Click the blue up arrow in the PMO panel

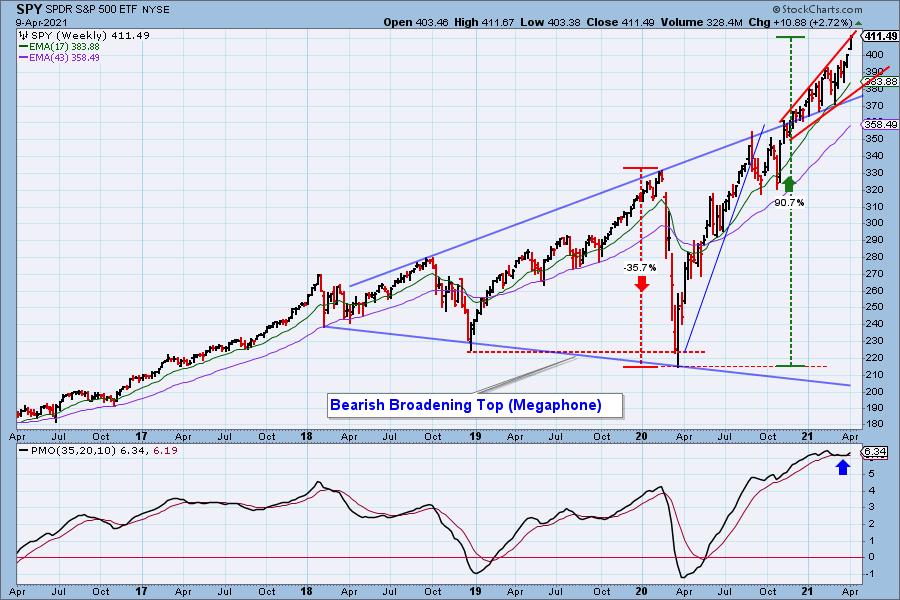tap(843, 467)
